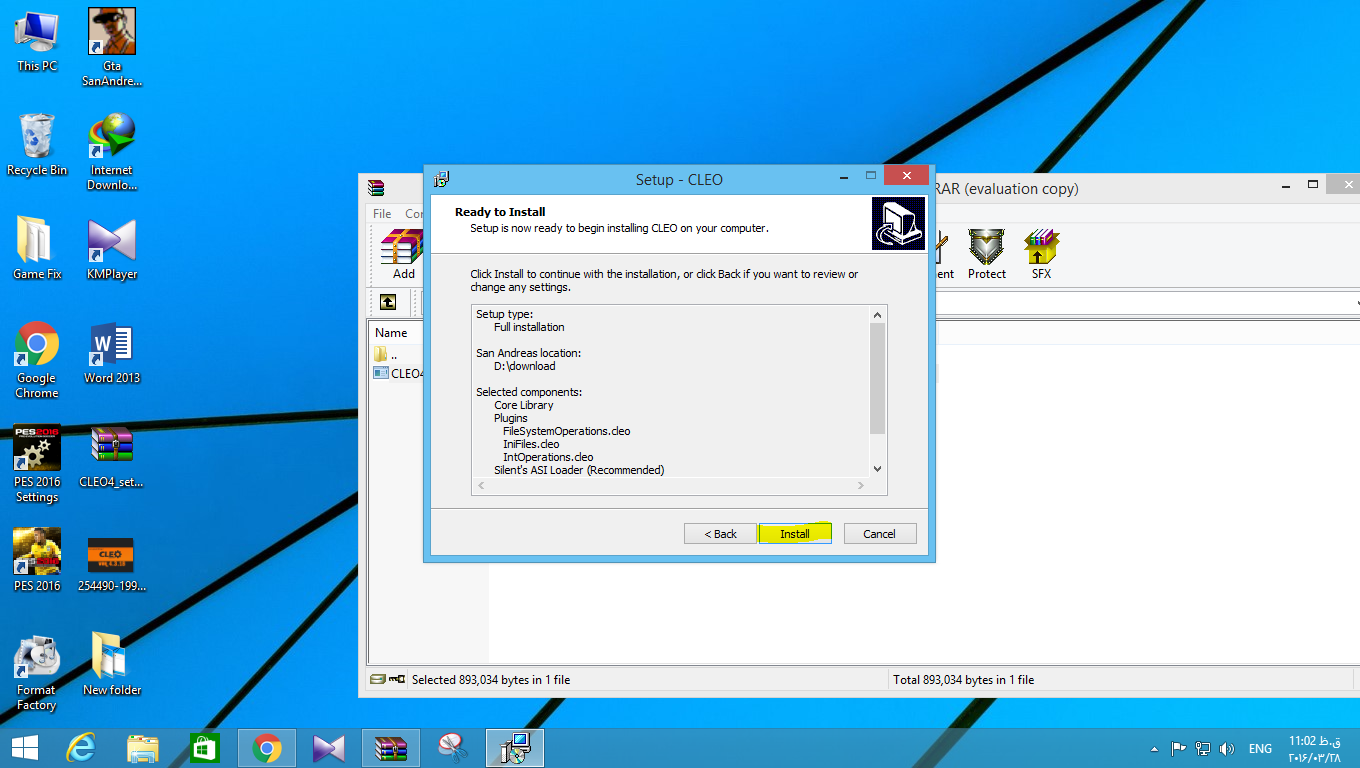The image size is (1360, 768).
Task: Click 'FileSystemOperations.cleo' in the summary
Action: tap(566, 431)
